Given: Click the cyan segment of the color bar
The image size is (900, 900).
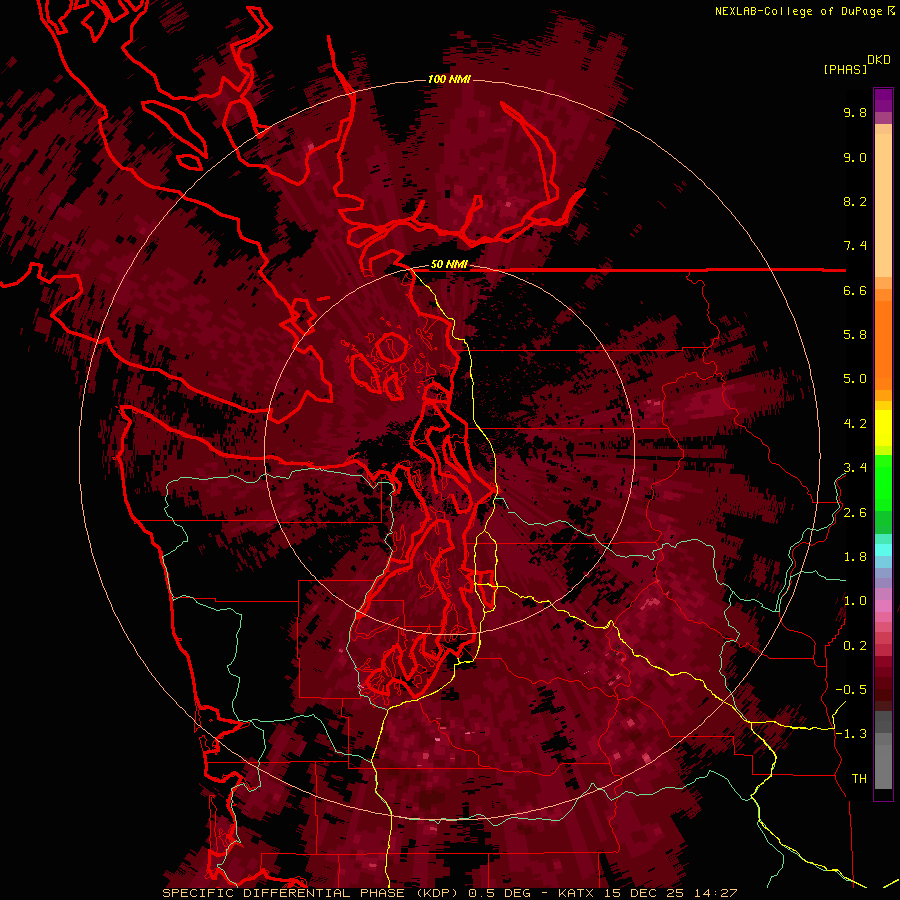Looking at the screenshot, I should [x=883, y=549].
